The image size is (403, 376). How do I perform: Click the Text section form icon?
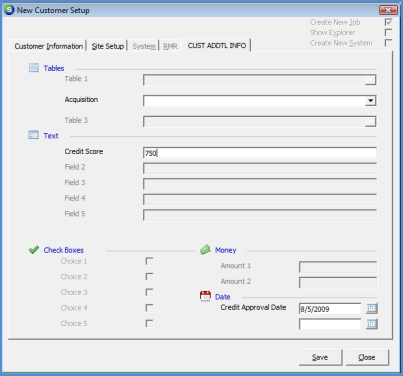(33, 135)
